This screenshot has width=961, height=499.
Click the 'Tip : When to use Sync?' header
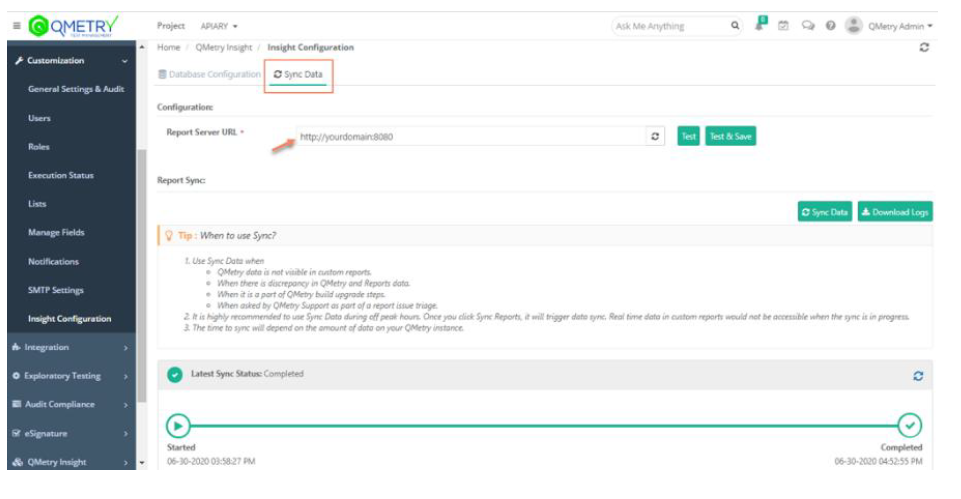click(227, 235)
